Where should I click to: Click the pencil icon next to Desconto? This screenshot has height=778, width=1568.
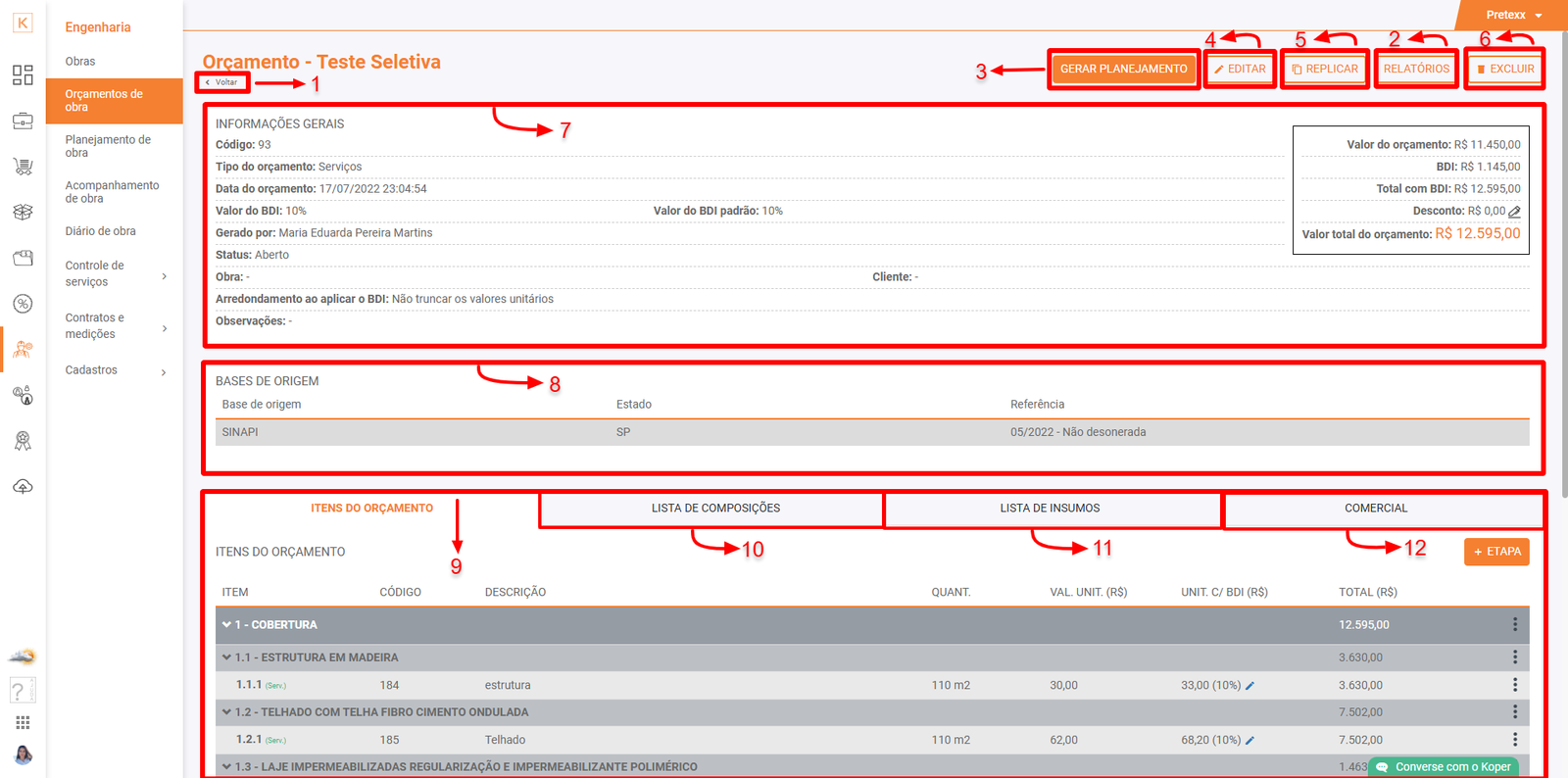coord(1514,212)
